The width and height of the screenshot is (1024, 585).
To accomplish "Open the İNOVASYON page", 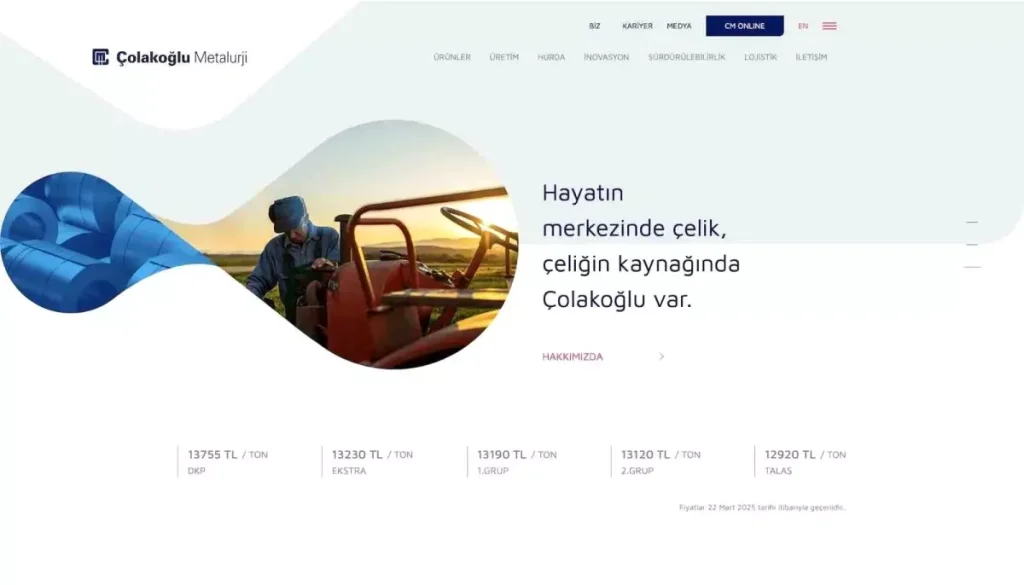I will click(606, 58).
